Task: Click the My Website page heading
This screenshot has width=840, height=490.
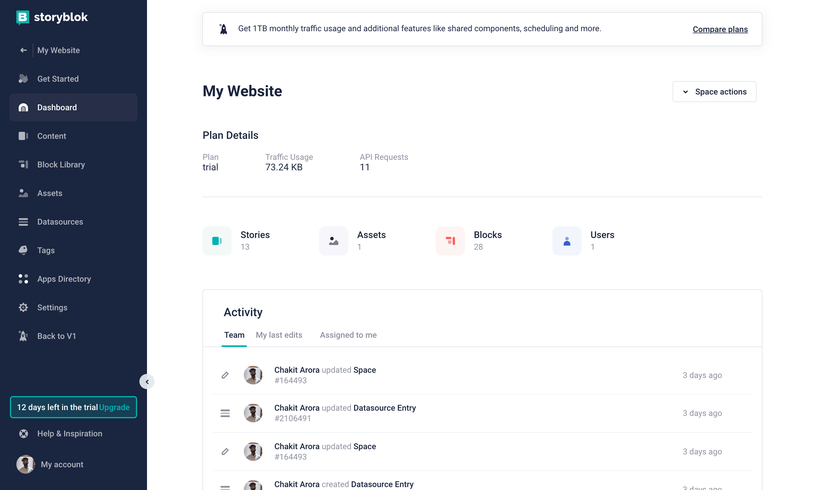Action: (x=242, y=91)
